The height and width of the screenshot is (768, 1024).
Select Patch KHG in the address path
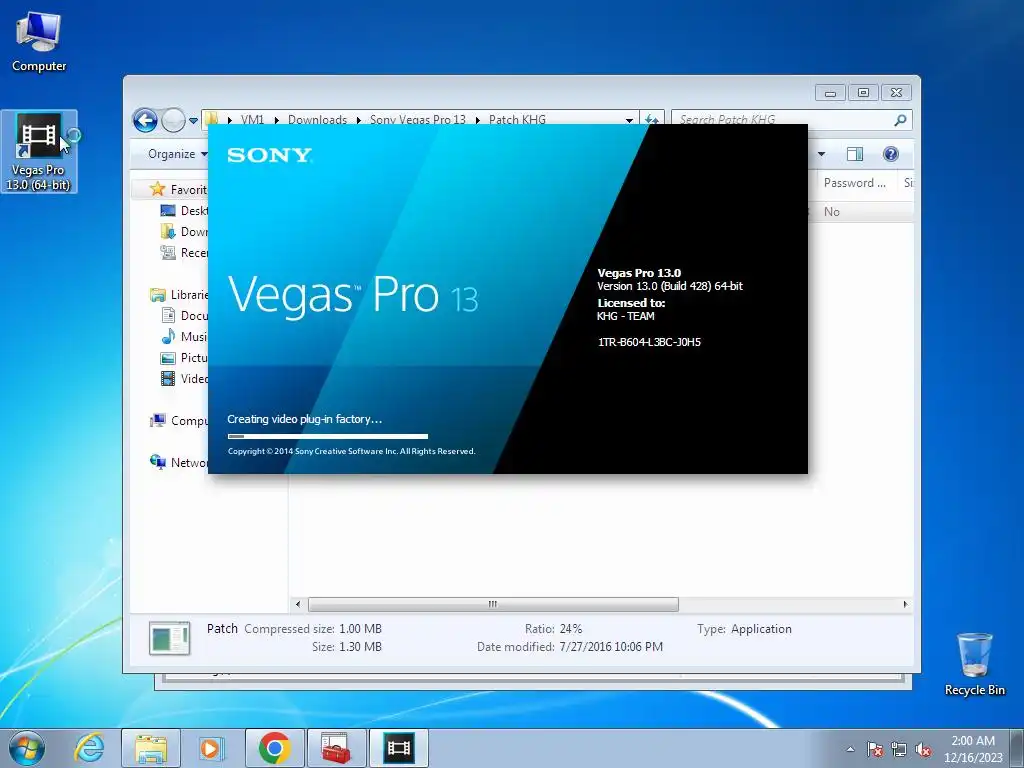click(x=517, y=120)
